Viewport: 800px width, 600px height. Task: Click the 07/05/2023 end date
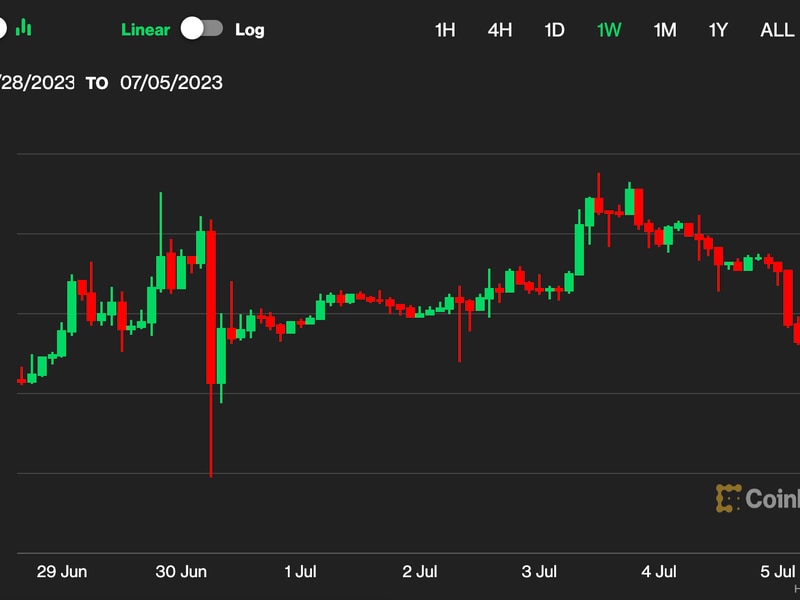coord(171,83)
